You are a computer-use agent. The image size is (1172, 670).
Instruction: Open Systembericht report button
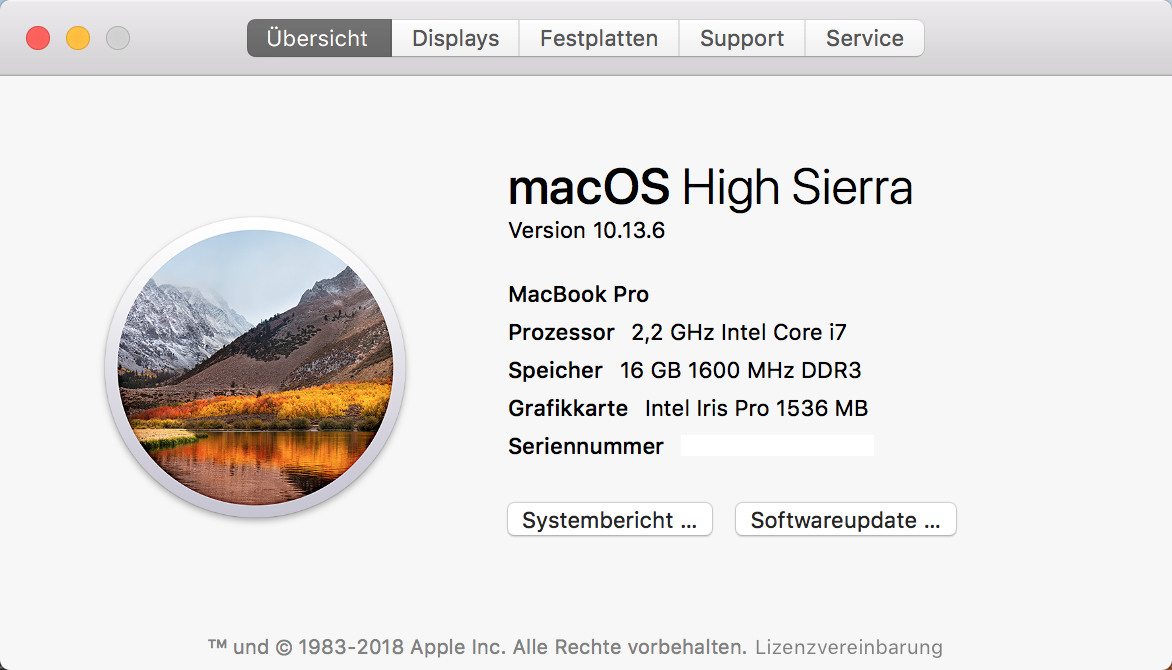click(609, 520)
